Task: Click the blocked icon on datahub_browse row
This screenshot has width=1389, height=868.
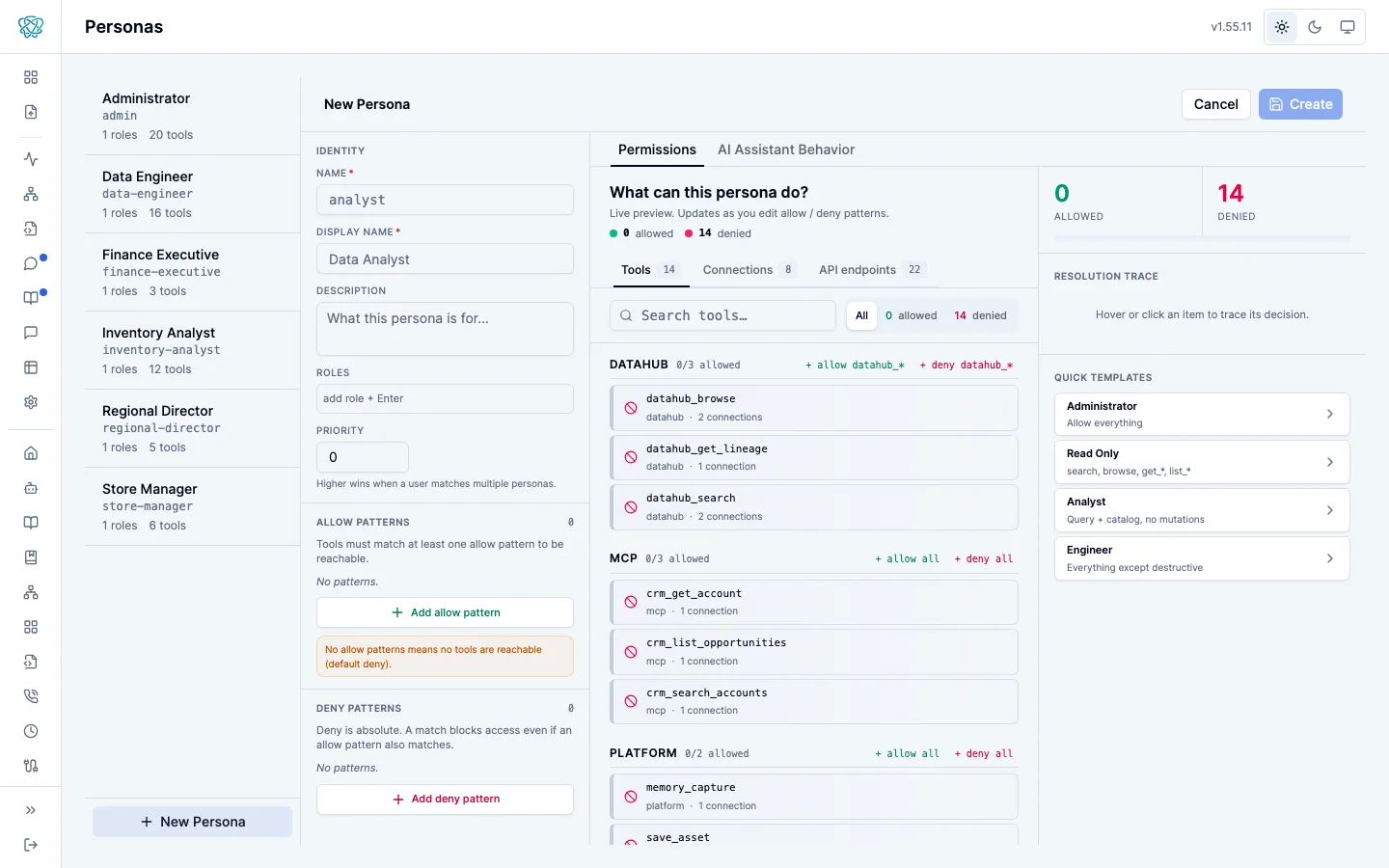Action: pos(631,408)
